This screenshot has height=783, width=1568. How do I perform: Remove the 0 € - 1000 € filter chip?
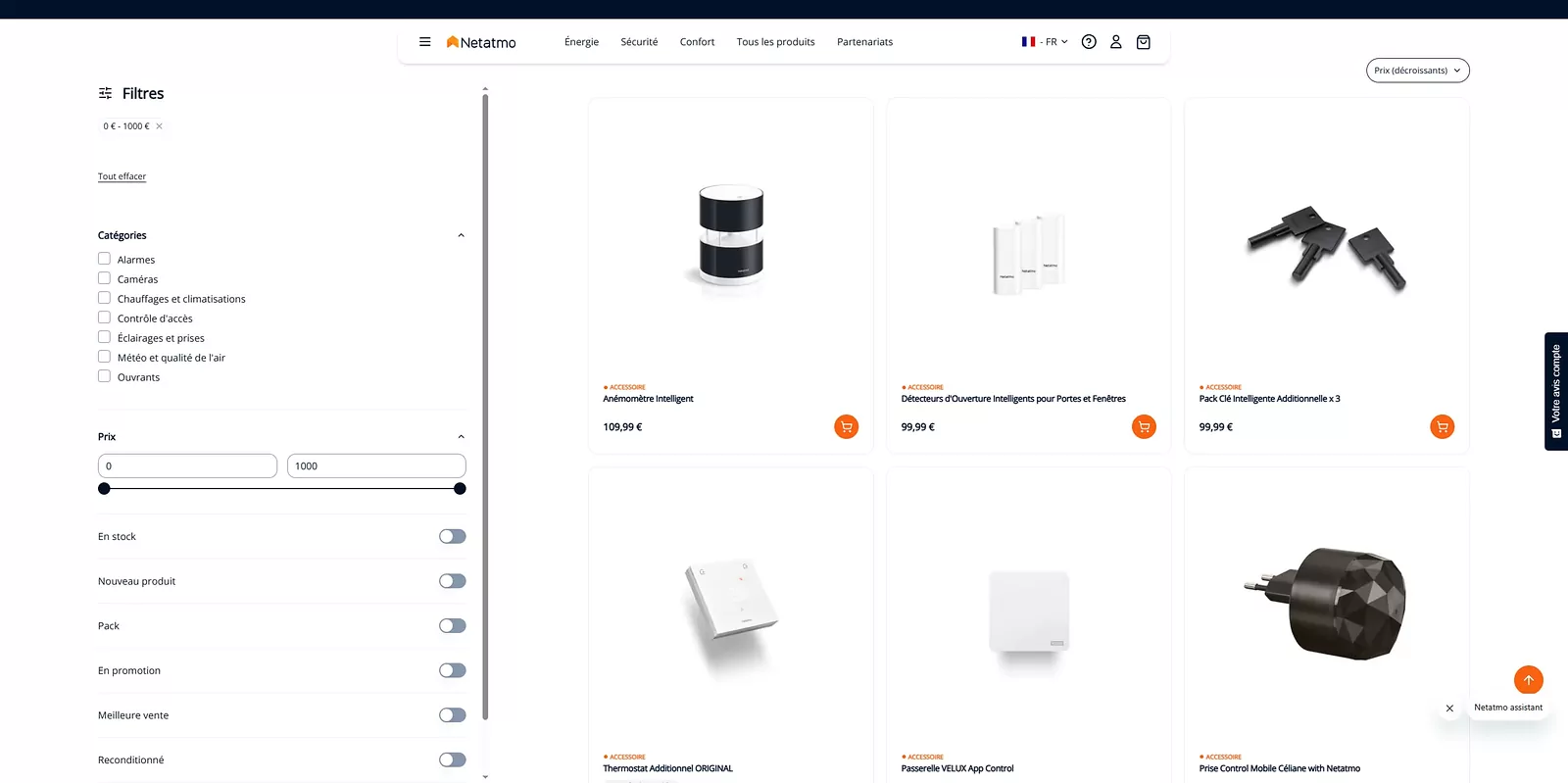point(159,126)
